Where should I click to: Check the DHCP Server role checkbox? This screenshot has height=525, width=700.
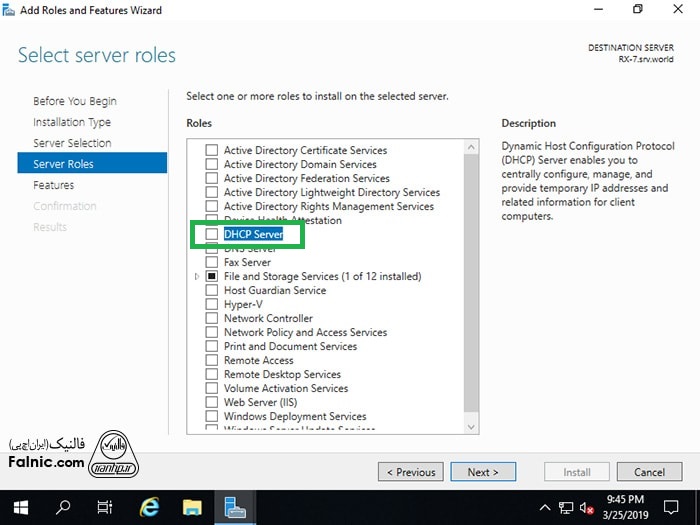coord(211,234)
